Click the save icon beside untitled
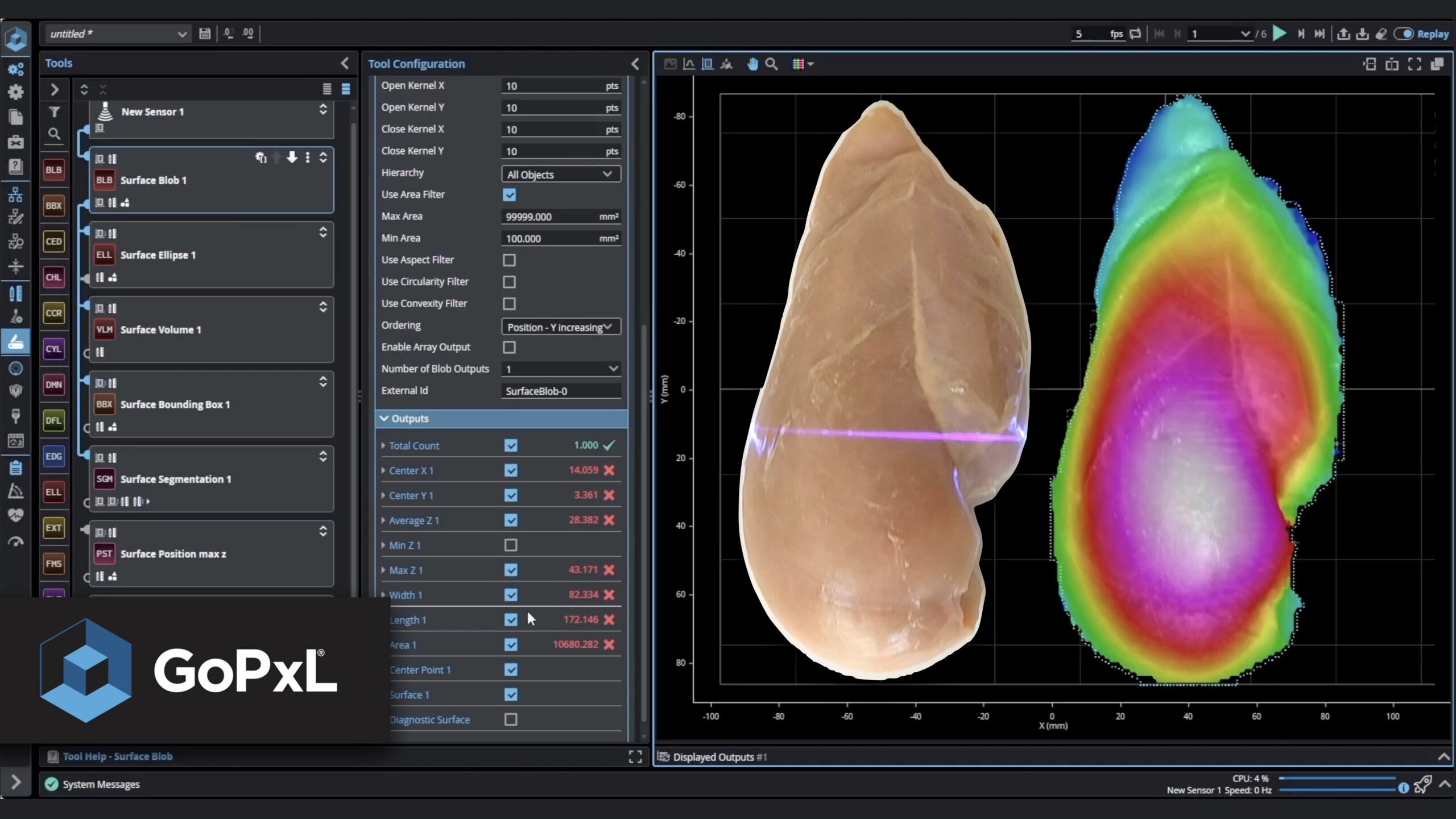 click(205, 34)
